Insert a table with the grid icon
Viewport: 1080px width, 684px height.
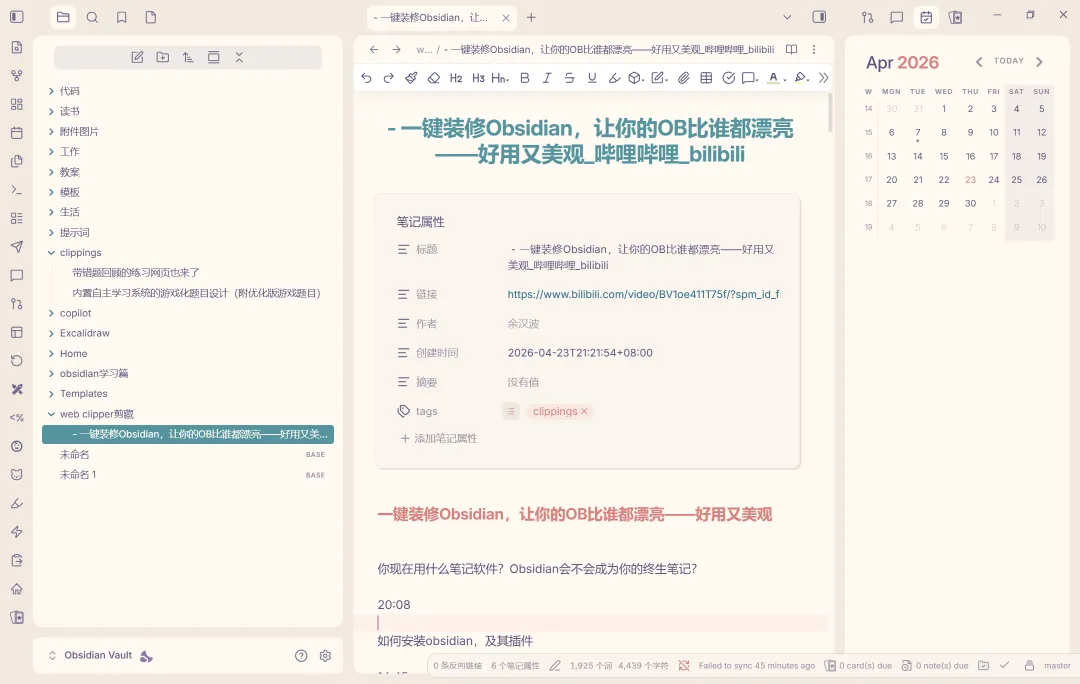point(706,78)
